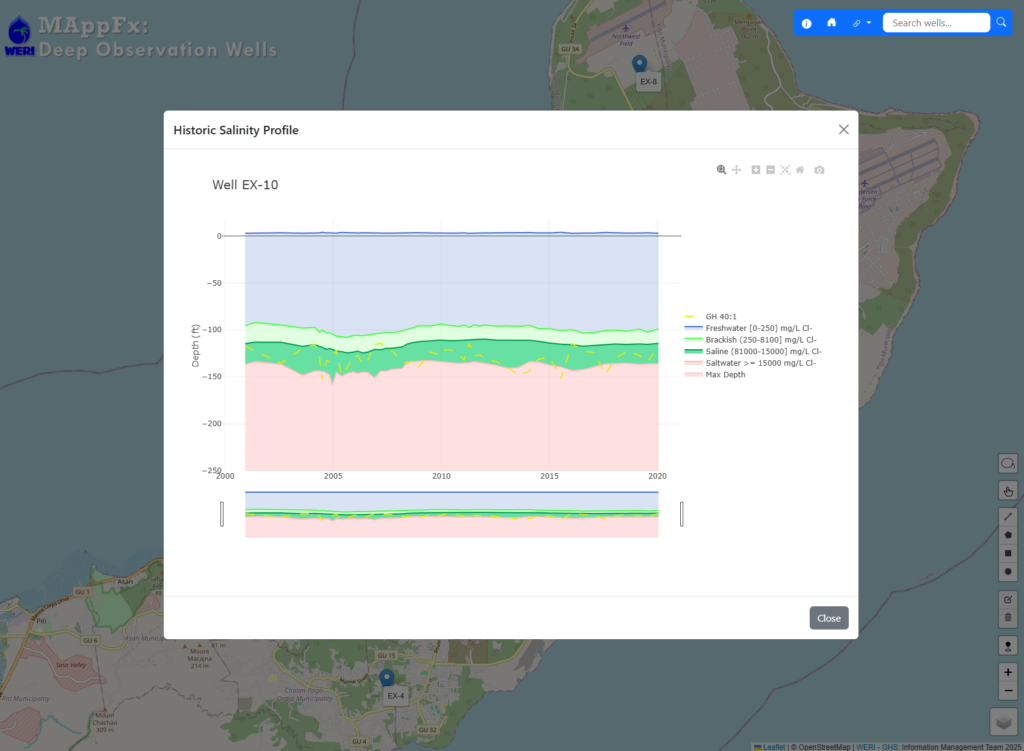
Task: Expand the links dropdown in navbar
Action: 861,23
